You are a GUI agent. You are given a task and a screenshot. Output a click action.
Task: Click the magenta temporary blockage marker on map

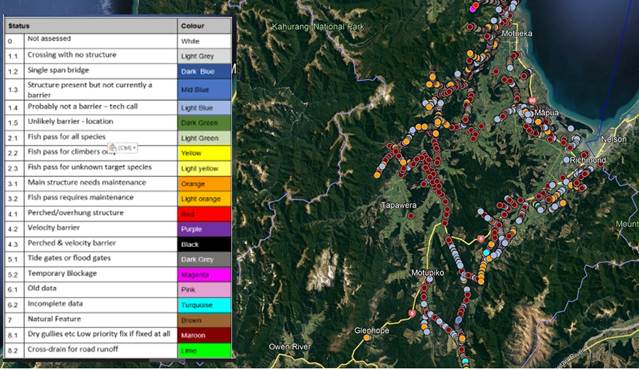[x=473, y=8]
